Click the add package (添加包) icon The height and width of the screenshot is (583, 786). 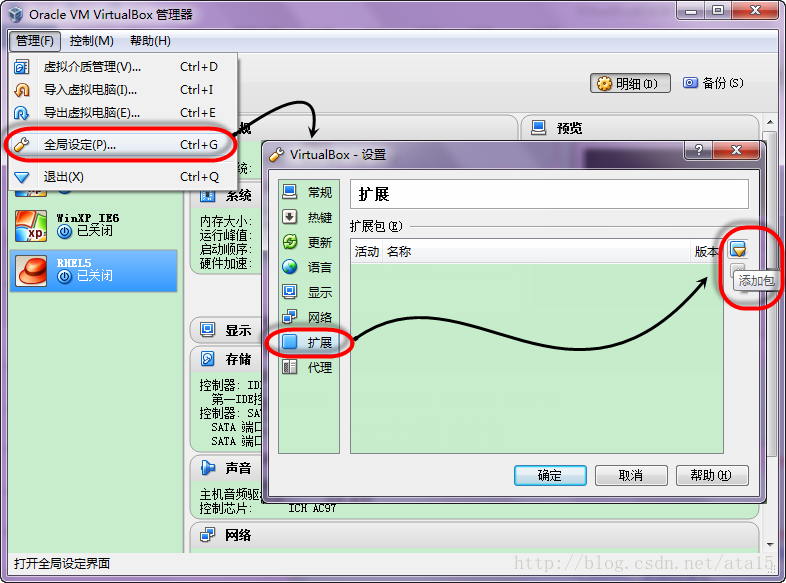(738, 249)
